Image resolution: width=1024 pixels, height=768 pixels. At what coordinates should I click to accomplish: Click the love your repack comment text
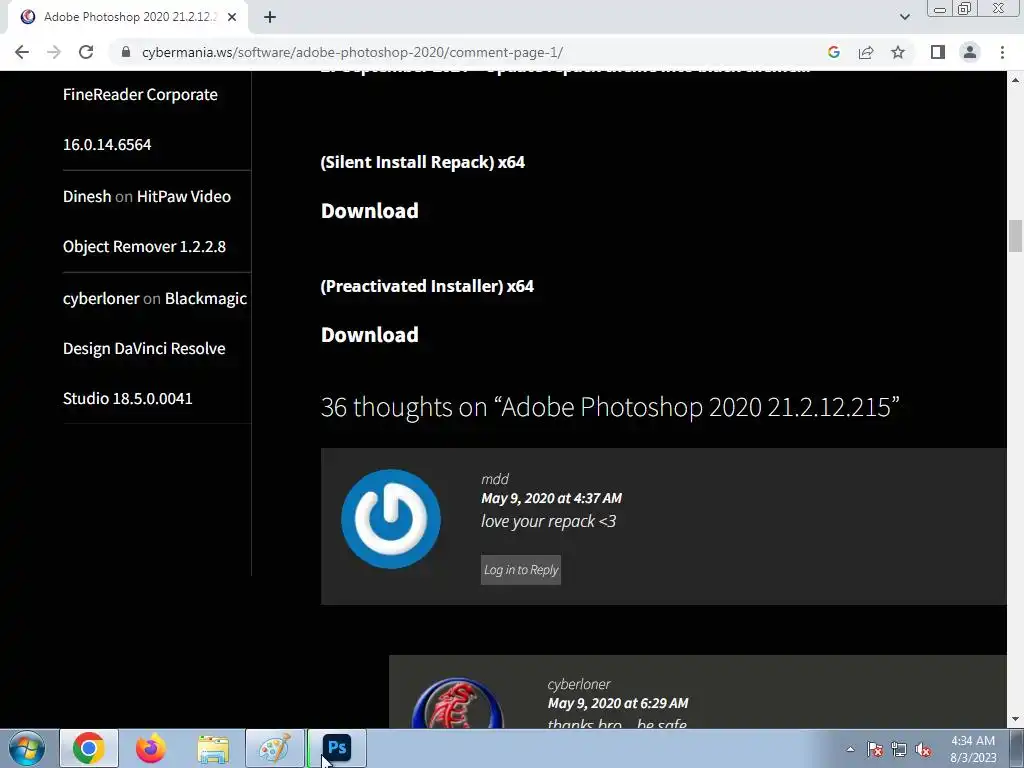click(x=549, y=521)
